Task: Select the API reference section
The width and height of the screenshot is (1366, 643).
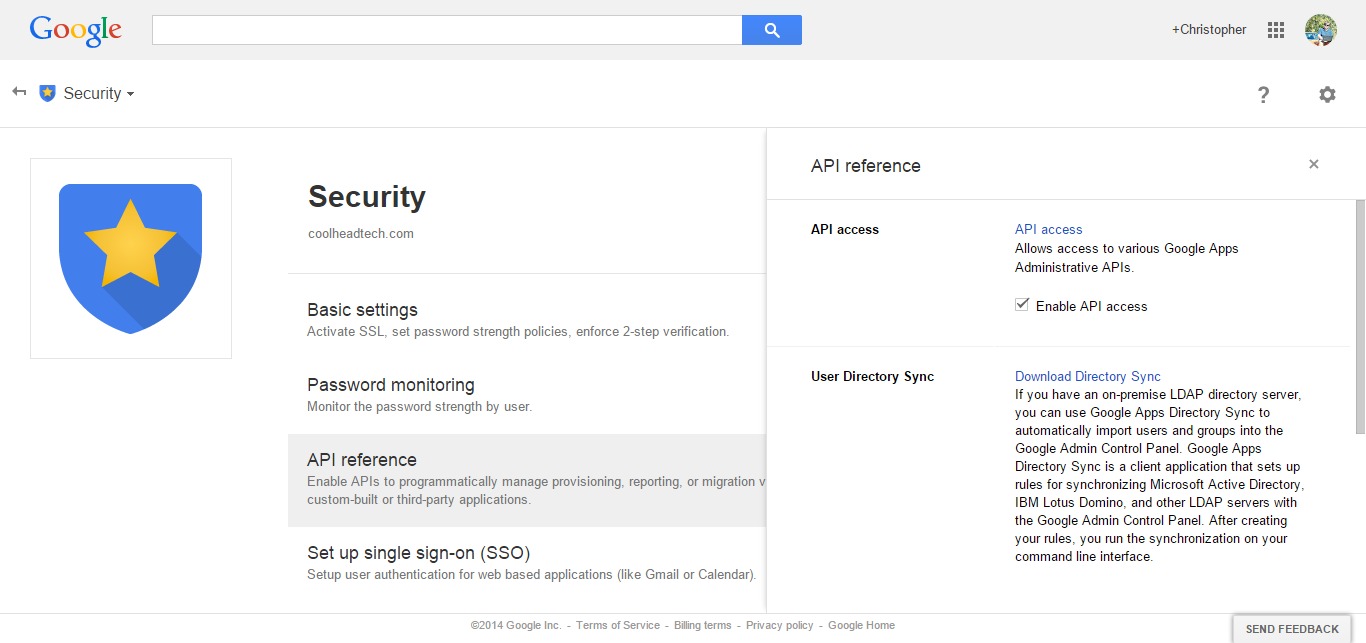Action: (x=527, y=480)
